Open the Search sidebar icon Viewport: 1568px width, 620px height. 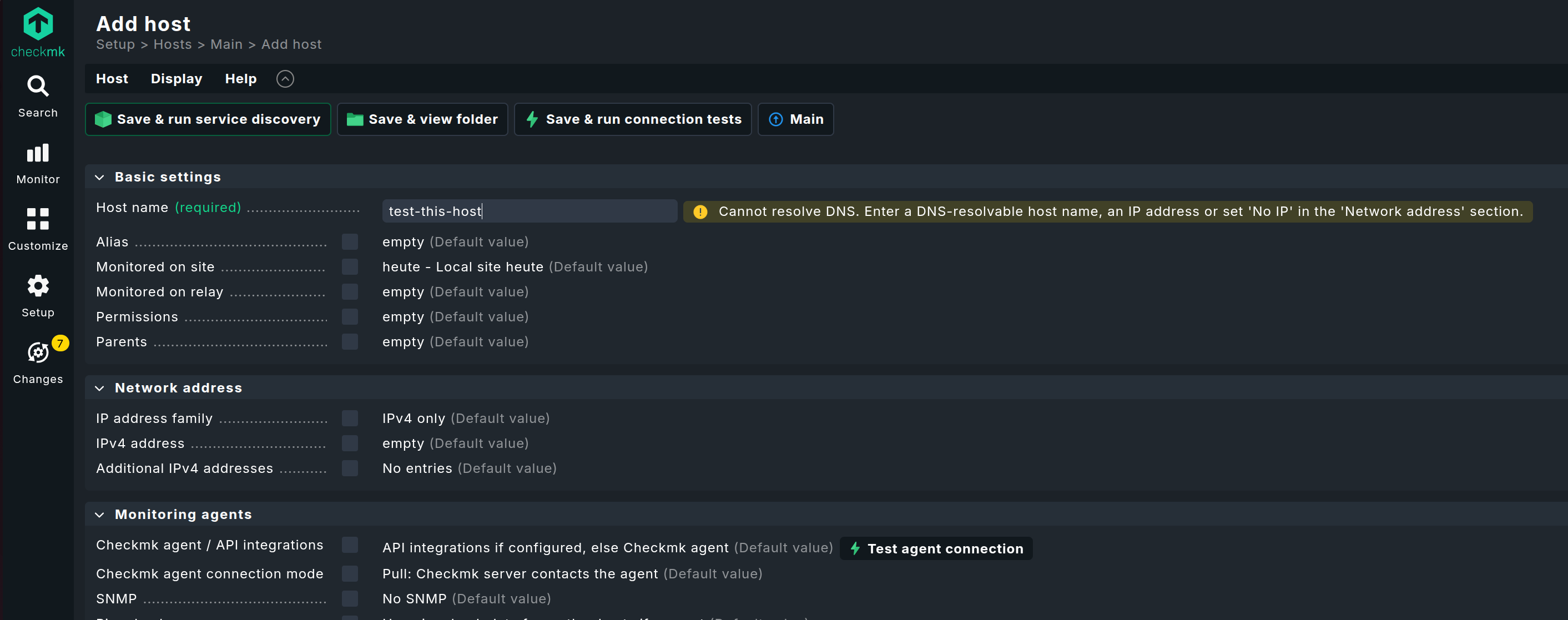point(38,87)
